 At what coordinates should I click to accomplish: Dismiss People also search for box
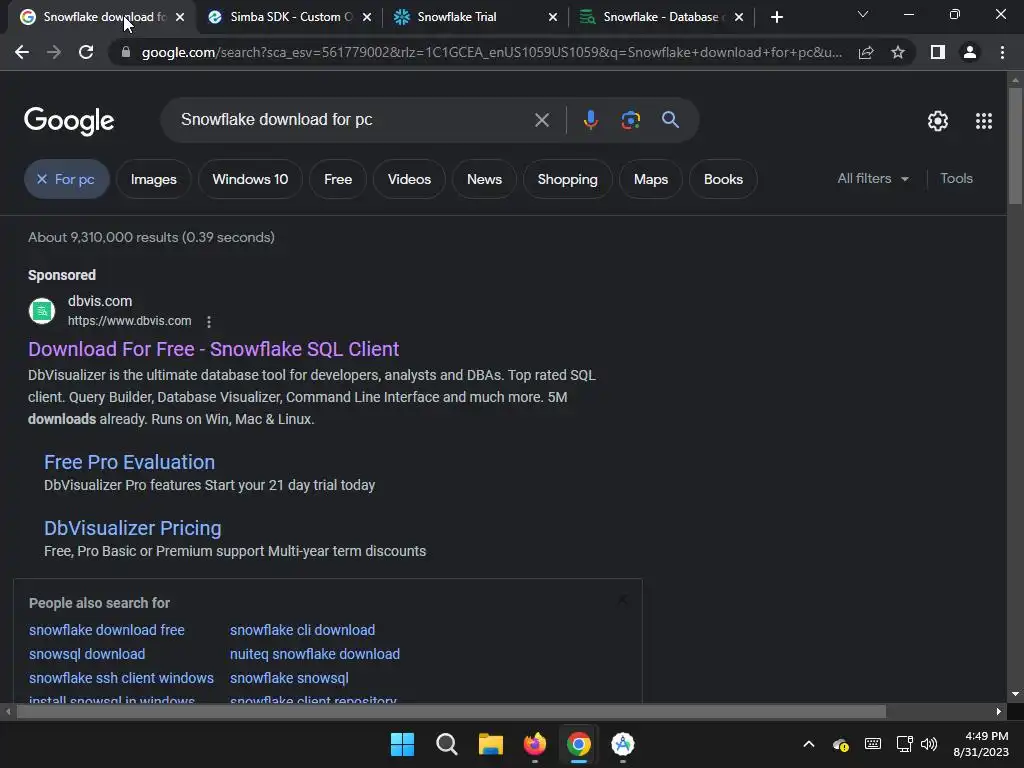pos(622,599)
